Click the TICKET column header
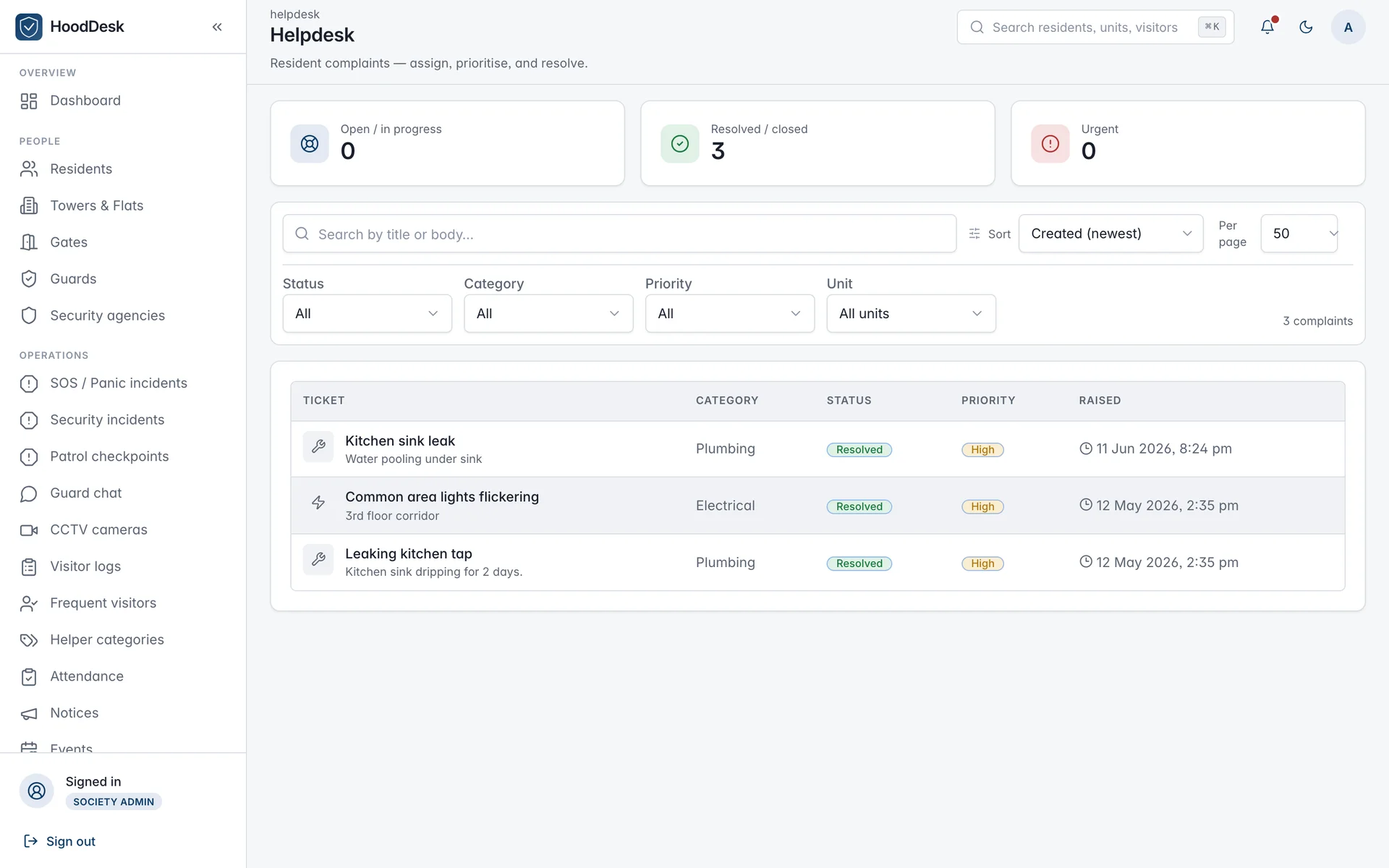Screen dimensions: 1389x868 point(323,400)
